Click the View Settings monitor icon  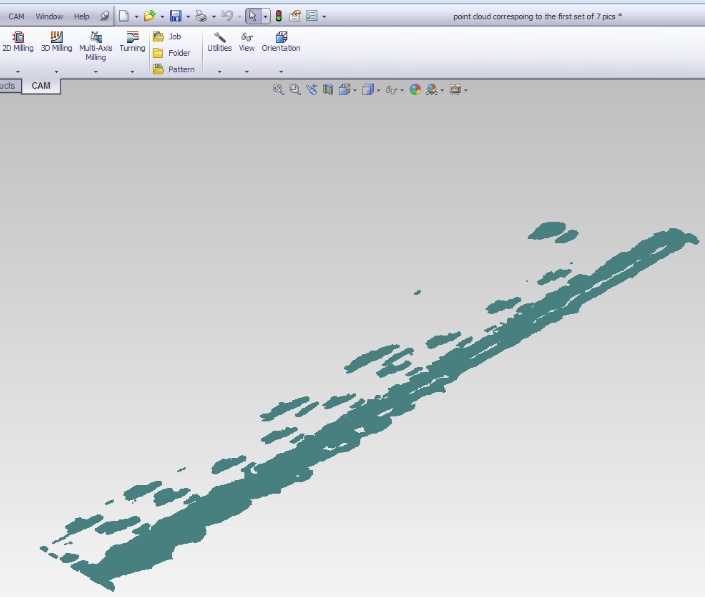click(x=455, y=90)
